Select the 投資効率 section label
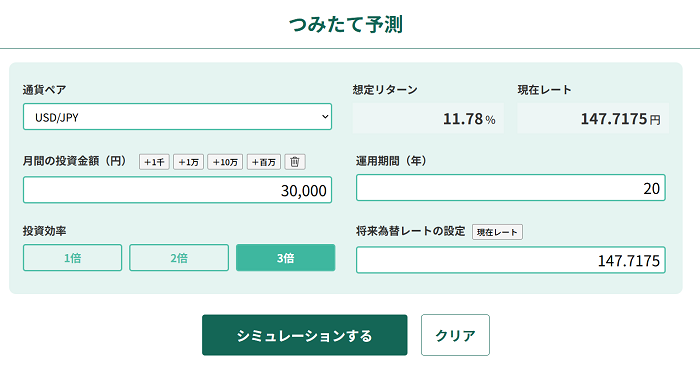This screenshot has height=371, width=700. (44, 231)
